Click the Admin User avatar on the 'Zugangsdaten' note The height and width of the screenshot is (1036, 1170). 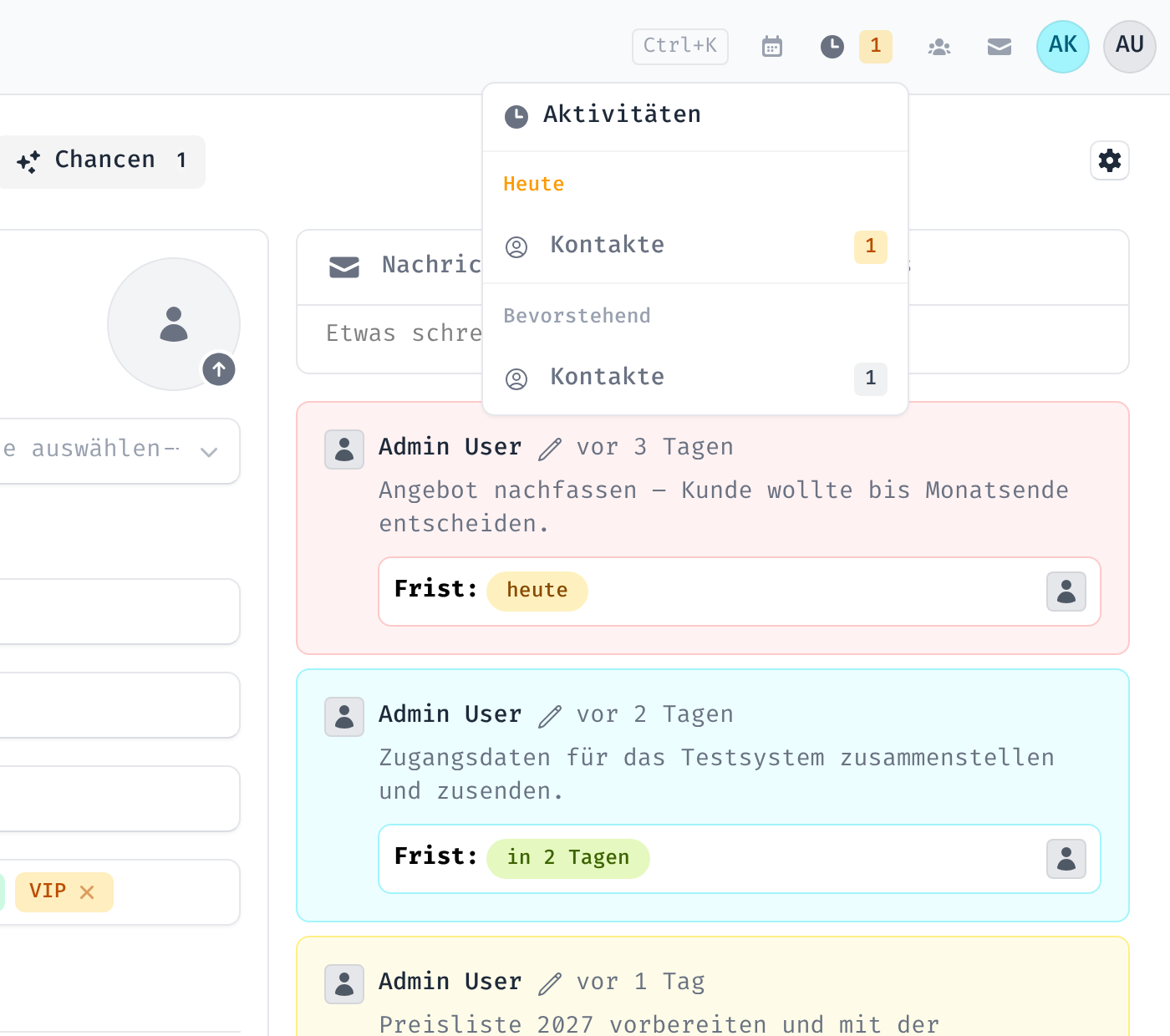click(x=344, y=717)
